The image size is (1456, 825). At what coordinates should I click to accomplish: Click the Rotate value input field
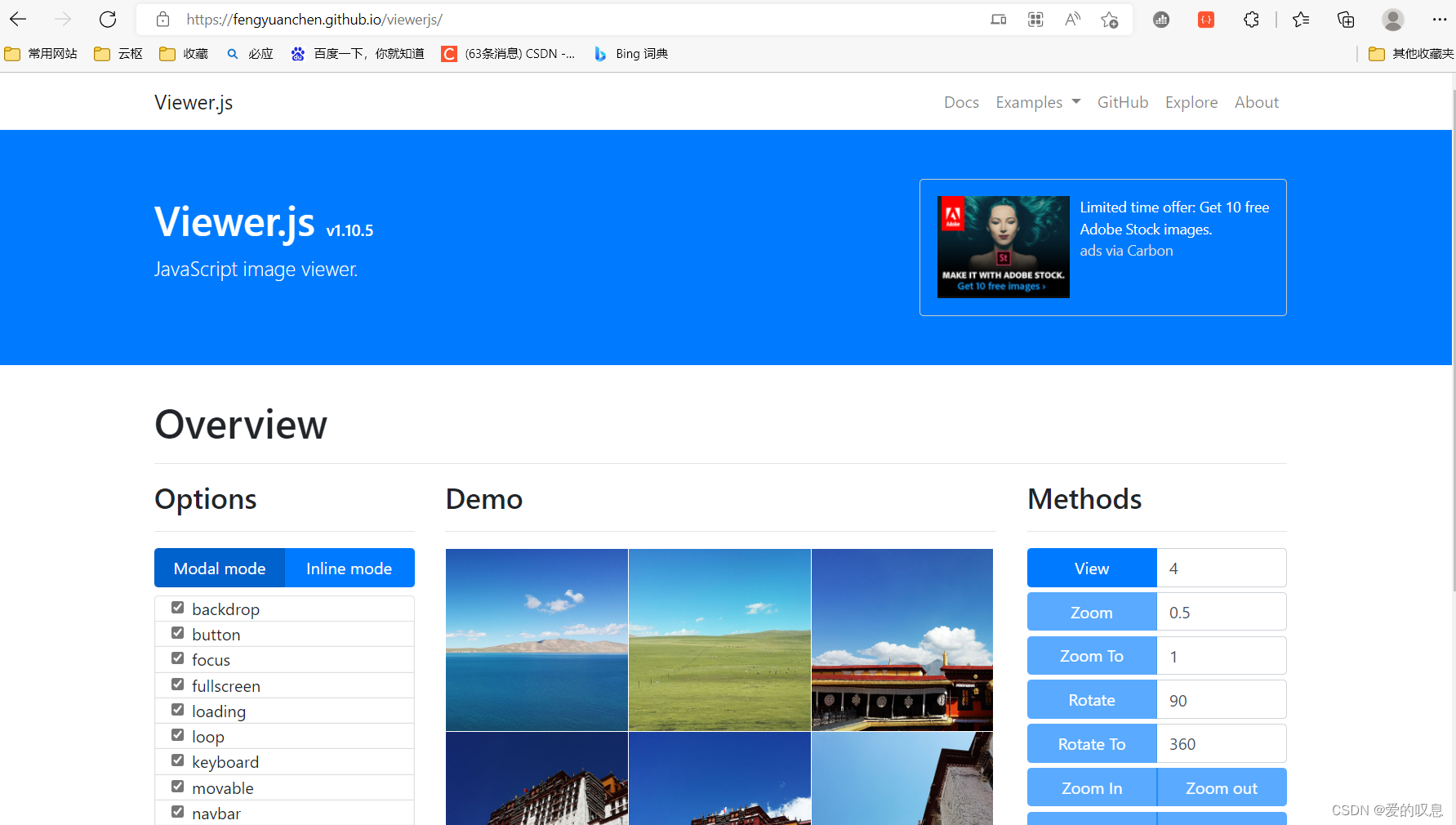point(1220,699)
